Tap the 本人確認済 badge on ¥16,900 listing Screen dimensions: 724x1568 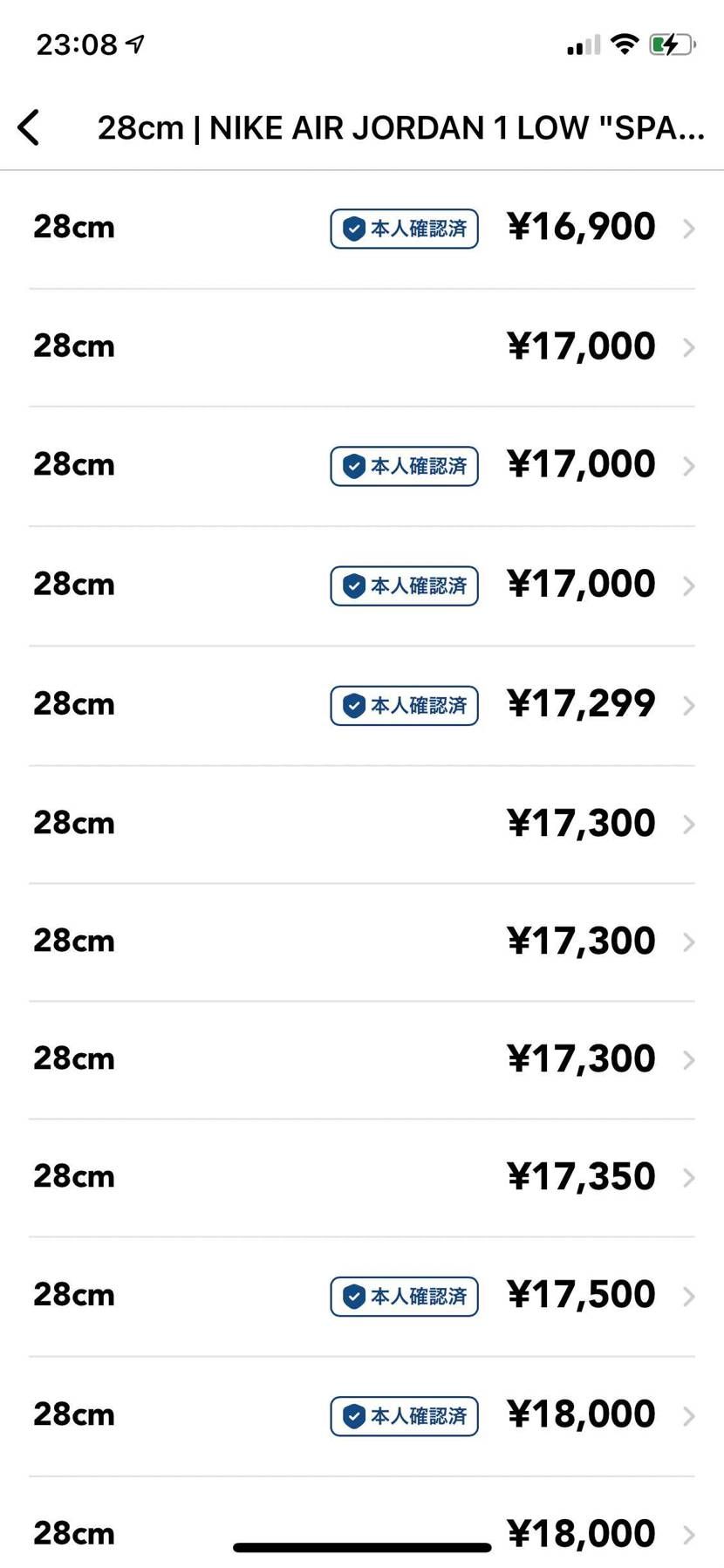tap(404, 229)
